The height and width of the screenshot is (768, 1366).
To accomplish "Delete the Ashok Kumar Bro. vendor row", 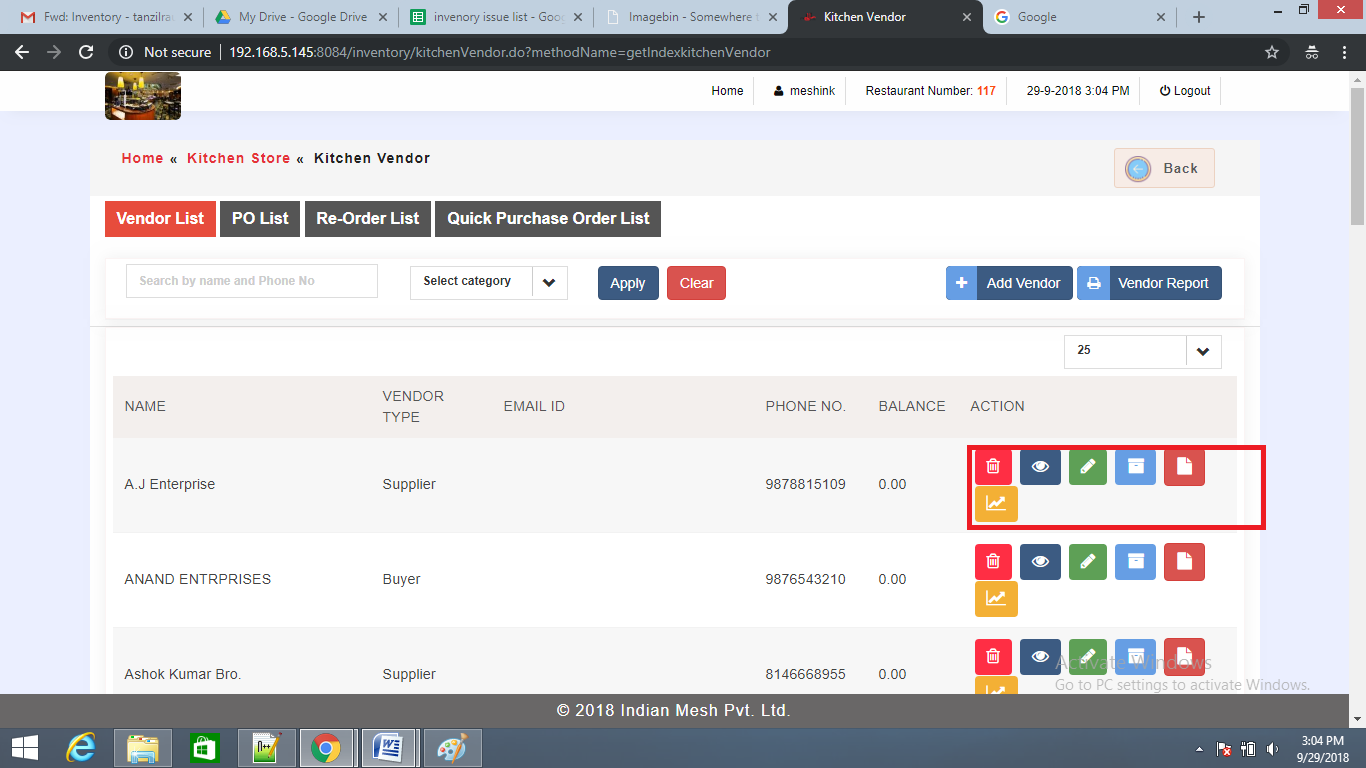I will coord(993,657).
